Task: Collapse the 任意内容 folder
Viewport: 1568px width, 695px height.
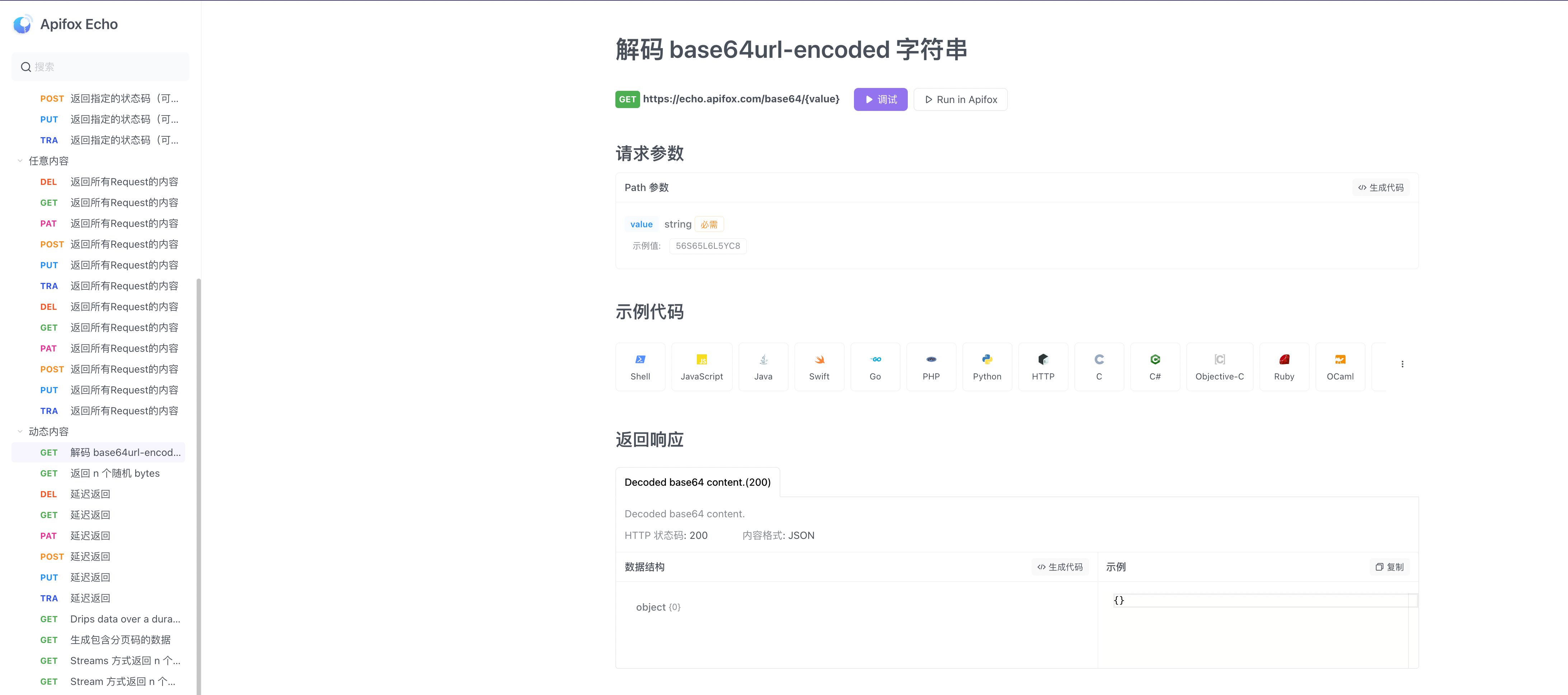Action: [x=20, y=161]
